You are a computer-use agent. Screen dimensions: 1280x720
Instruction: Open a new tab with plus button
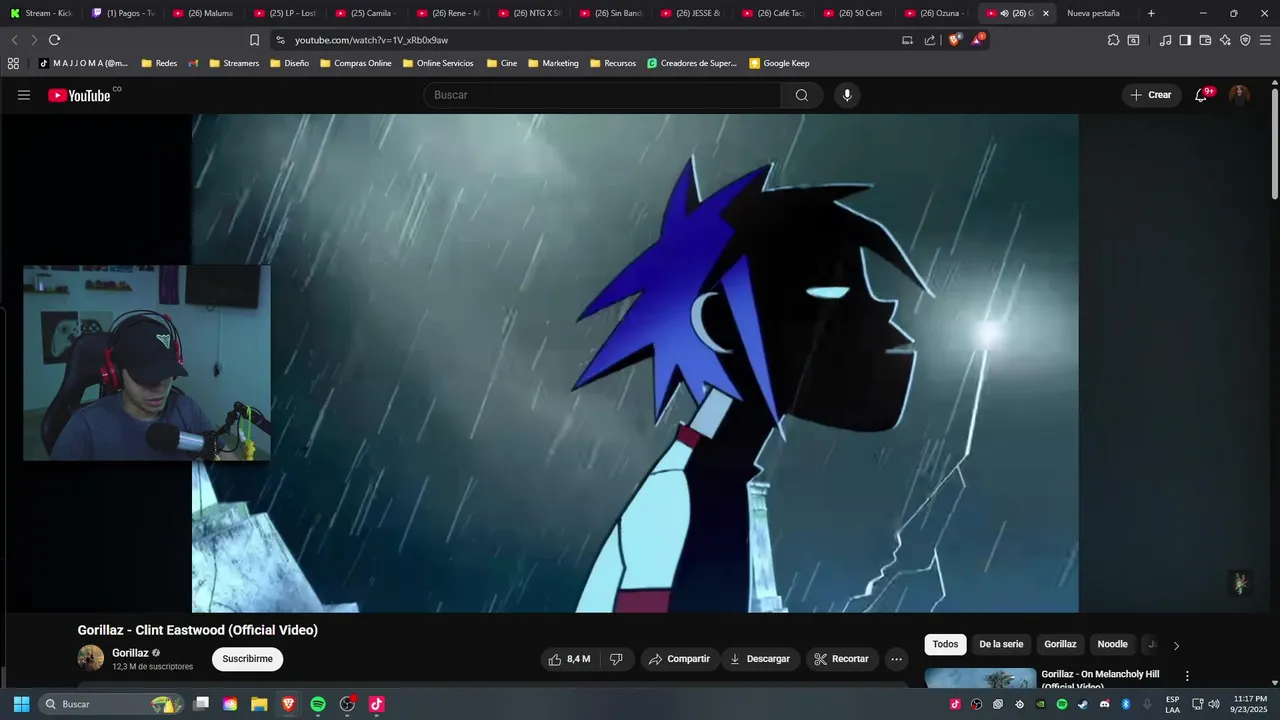1151,13
